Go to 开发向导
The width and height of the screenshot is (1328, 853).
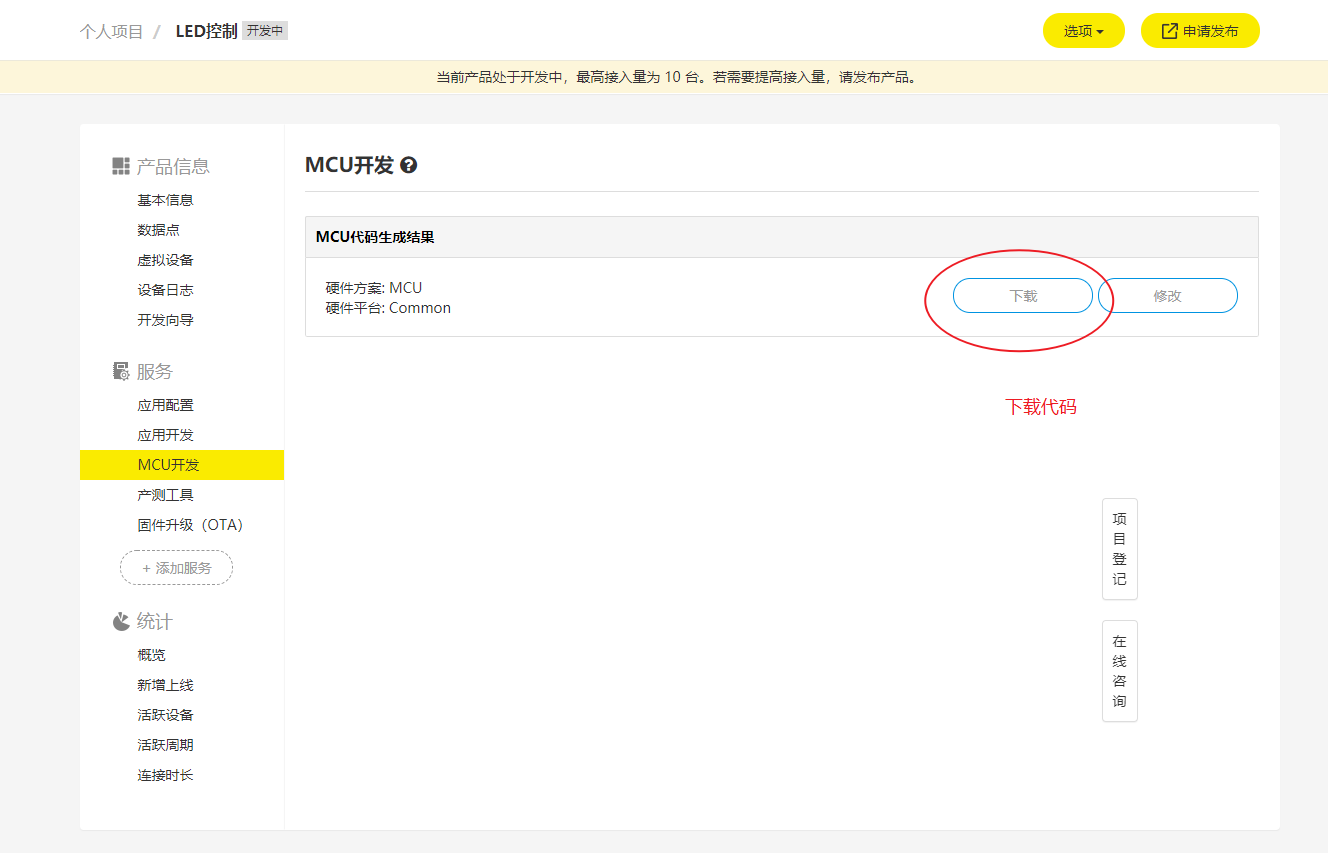166,319
